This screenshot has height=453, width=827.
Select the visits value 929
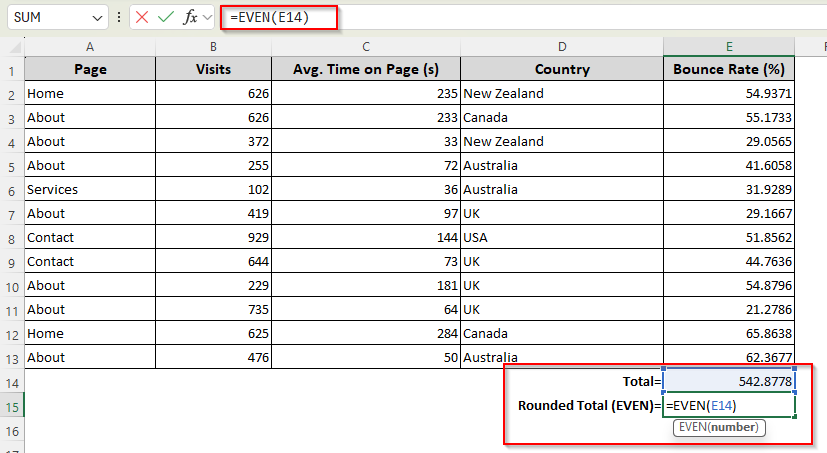point(213,237)
